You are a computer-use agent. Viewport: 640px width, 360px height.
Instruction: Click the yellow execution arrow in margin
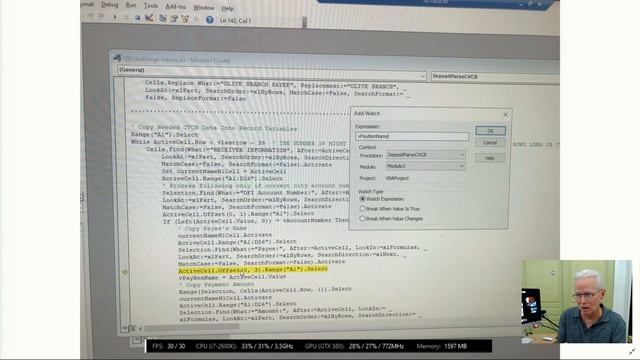[x=125, y=272]
